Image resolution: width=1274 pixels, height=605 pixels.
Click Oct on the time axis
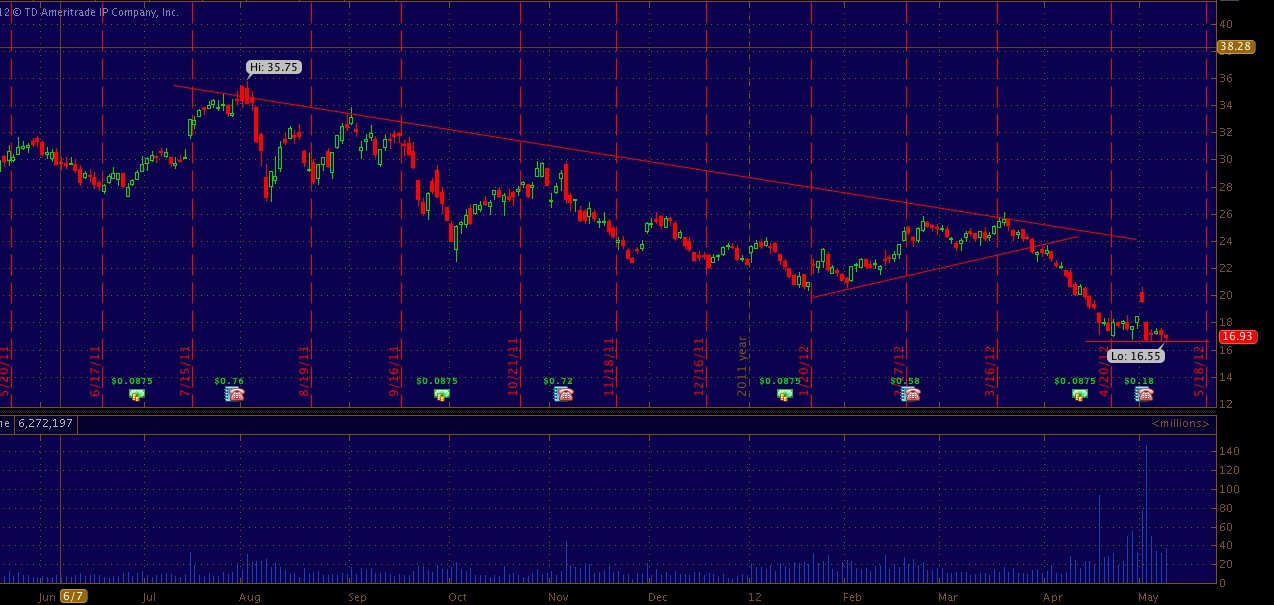[457, 597]
